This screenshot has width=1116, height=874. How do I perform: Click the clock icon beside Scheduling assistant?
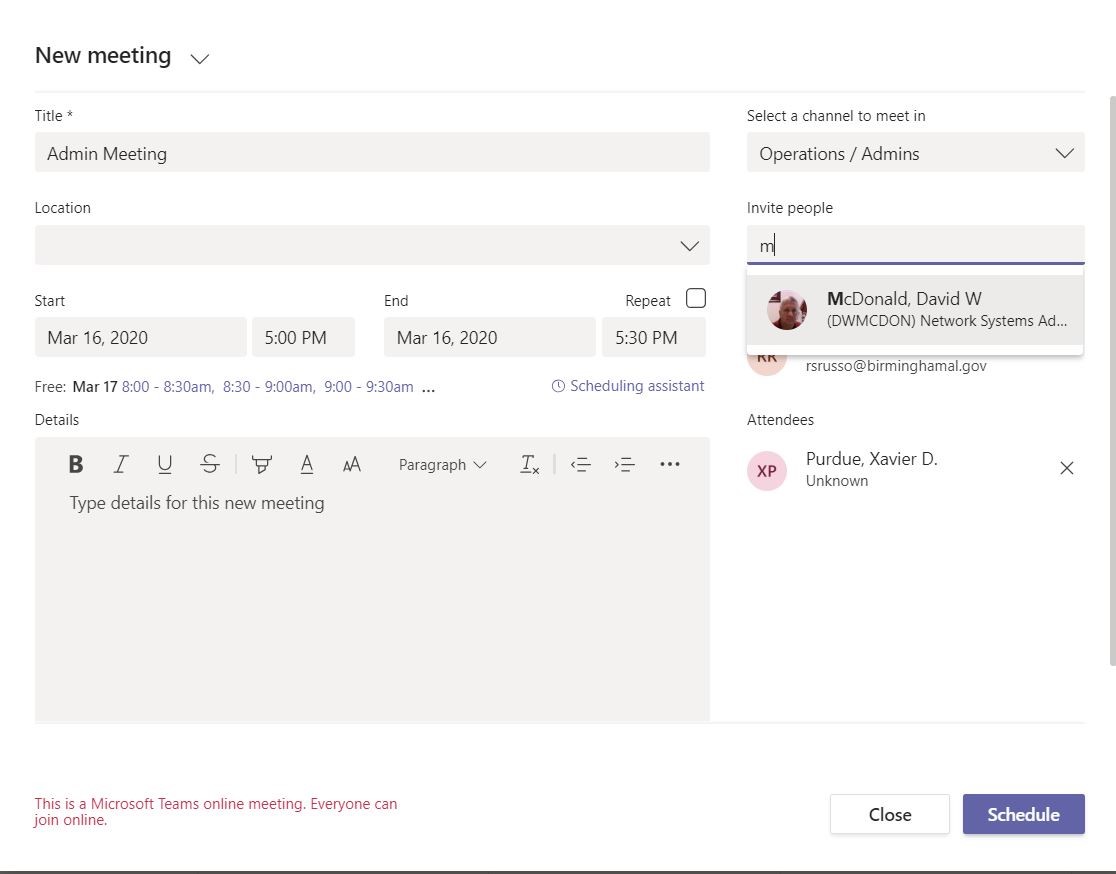tap(558, 386)
